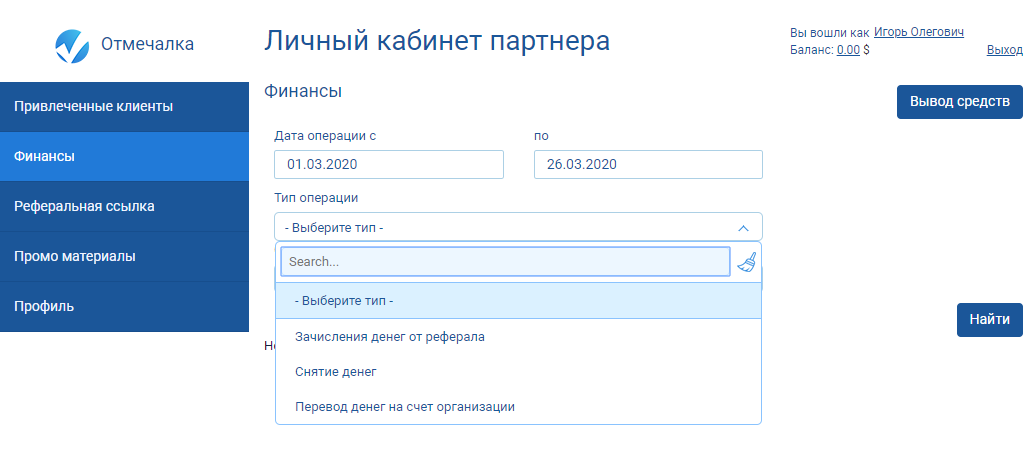Click the Отмечалка checkmark logo icon
This screenshot has width=1025, height=454.
72,45
